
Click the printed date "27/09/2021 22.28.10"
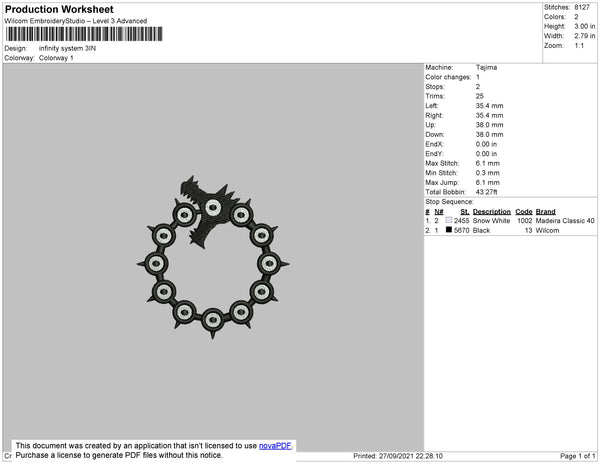(x=411, y=456)
